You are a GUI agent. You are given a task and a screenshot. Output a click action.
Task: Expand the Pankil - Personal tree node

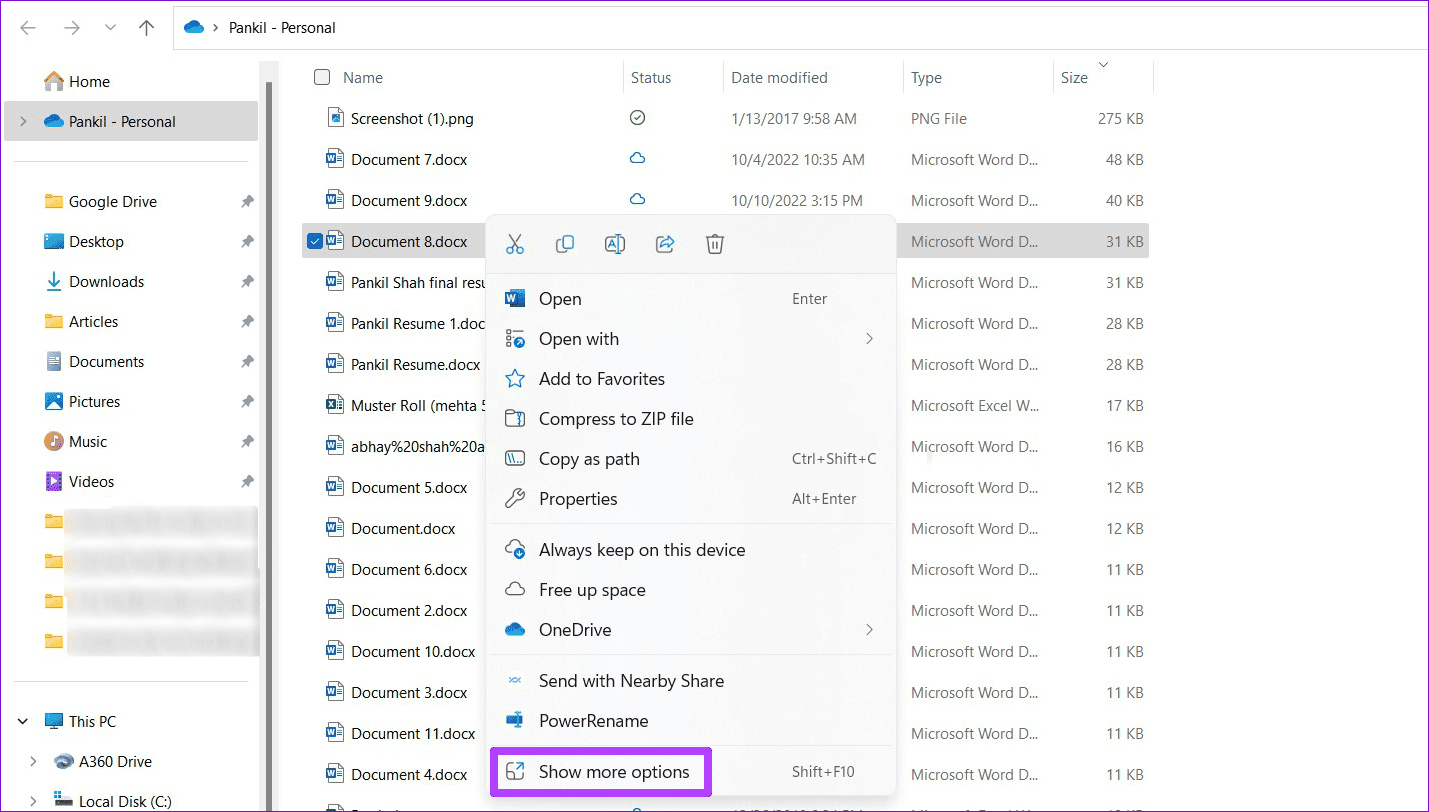tap(23, 121)
